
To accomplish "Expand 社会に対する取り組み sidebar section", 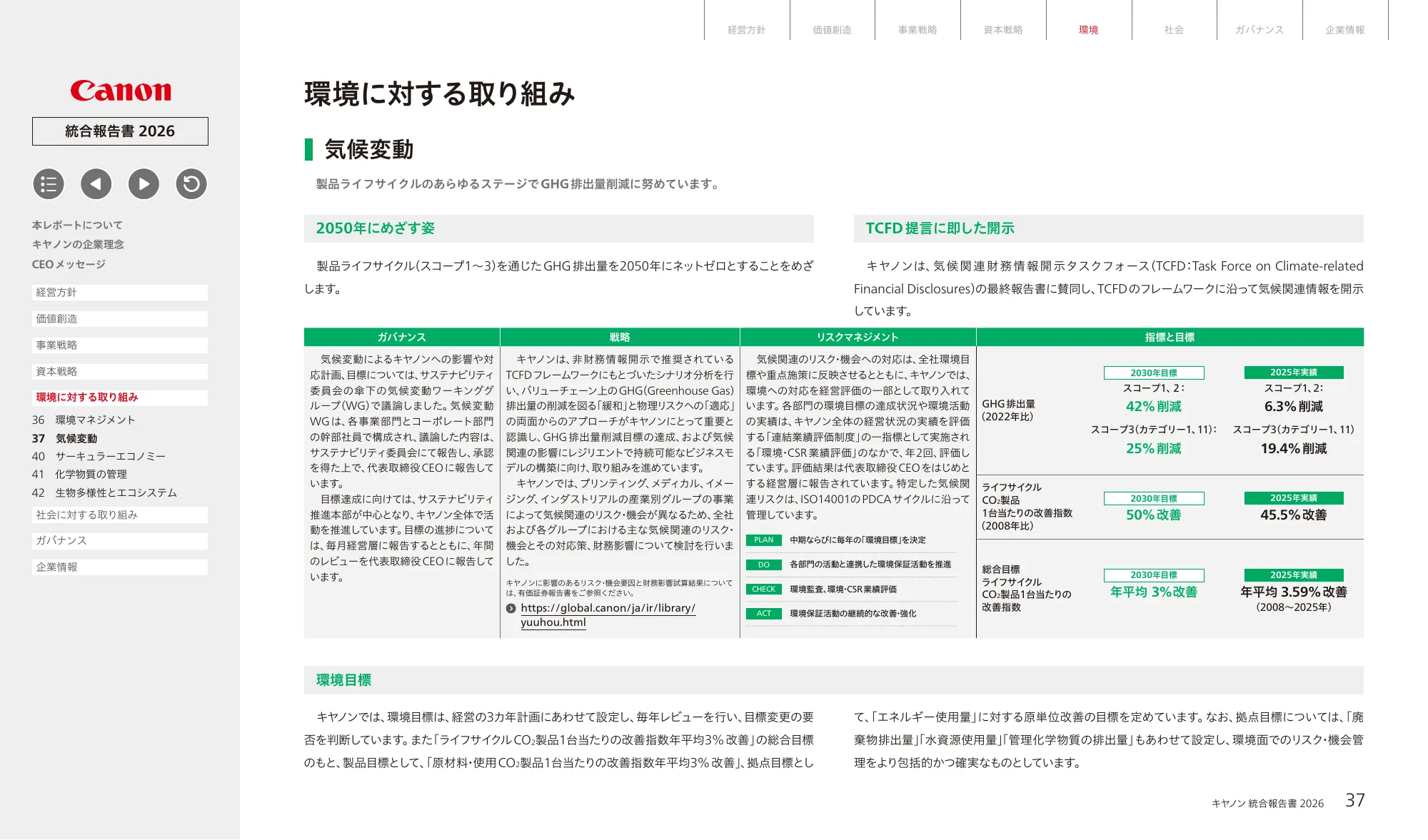I will click(x=120, y=515).
